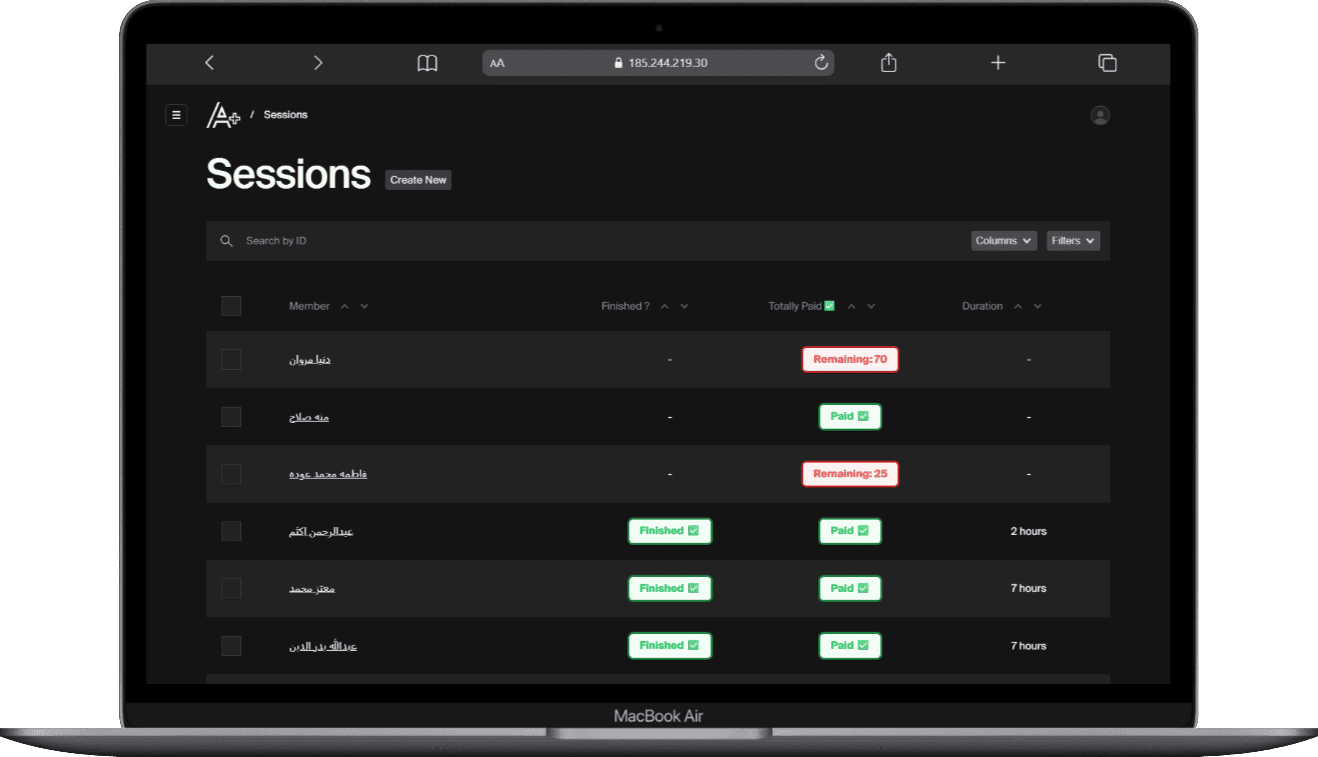Open the bookmarks book icon
The height and width of the screenshot is (757, 1318).
[x=427, y=63]
